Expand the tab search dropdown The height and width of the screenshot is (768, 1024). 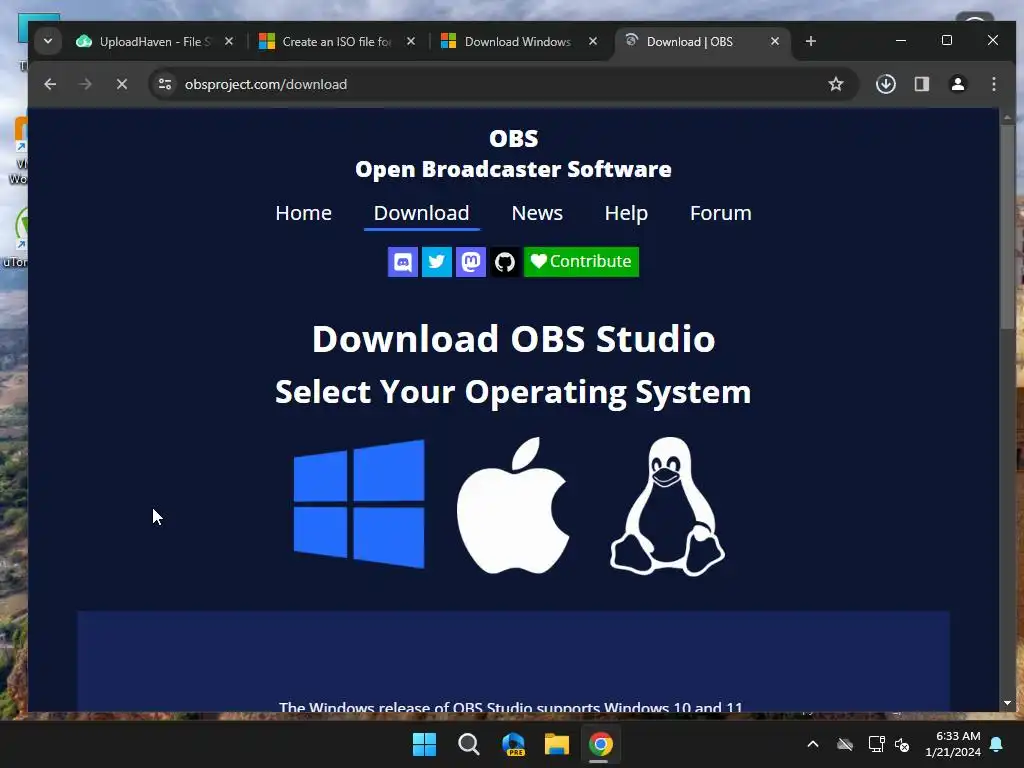pyautogui.click(x=48, y=41)
